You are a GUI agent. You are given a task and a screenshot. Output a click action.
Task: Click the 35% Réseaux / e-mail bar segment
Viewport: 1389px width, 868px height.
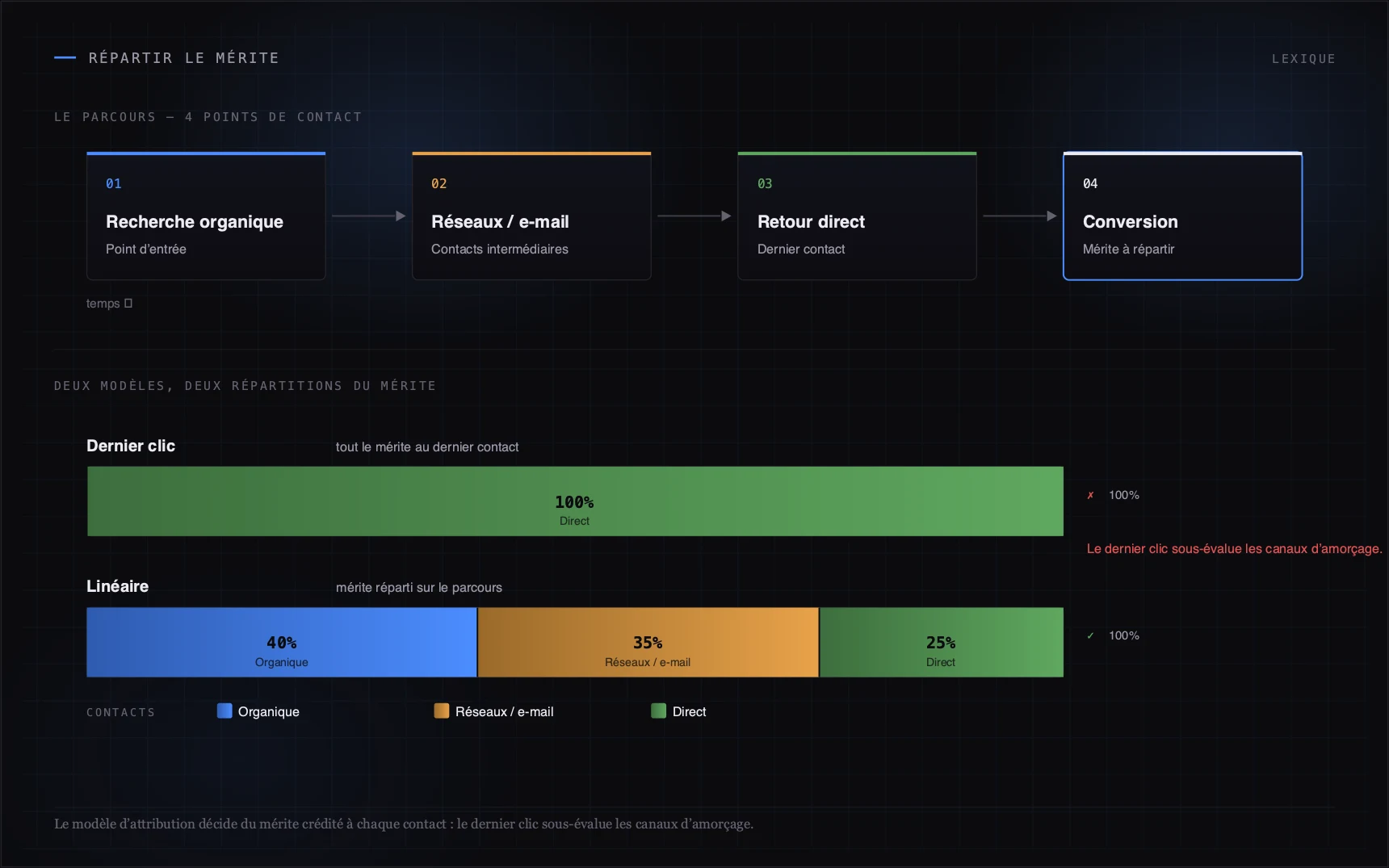tap(648, 642)
